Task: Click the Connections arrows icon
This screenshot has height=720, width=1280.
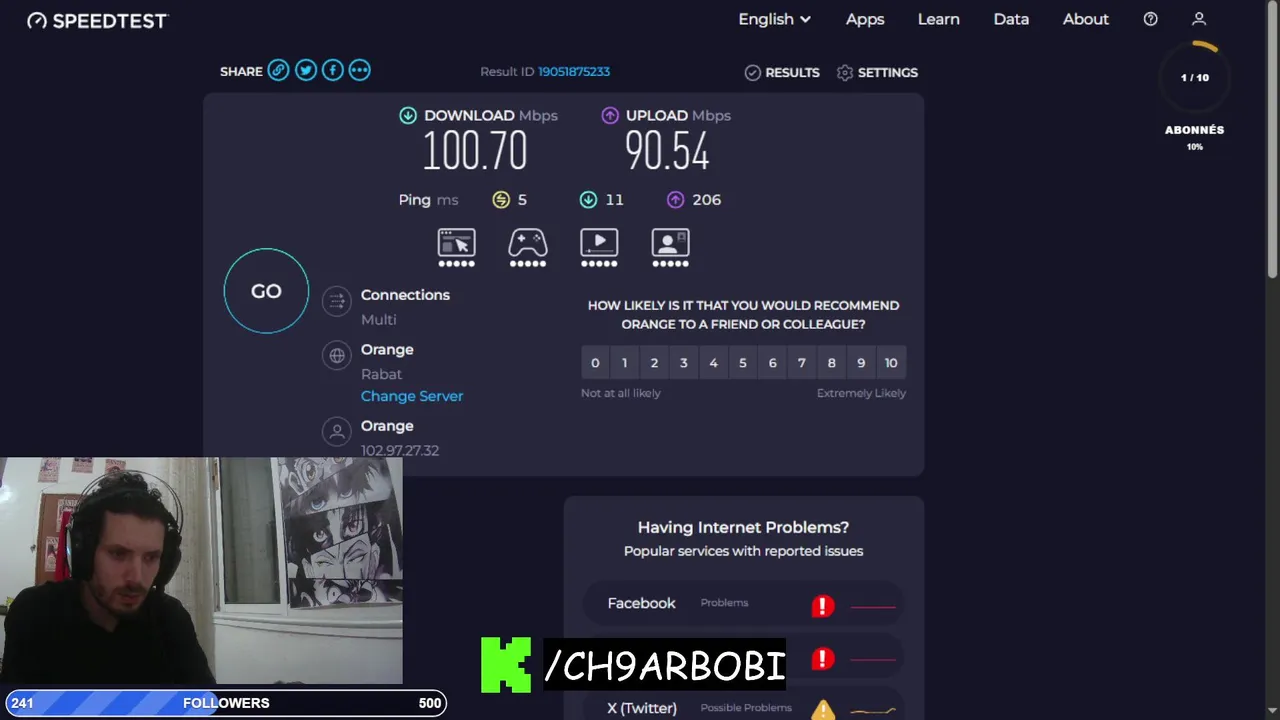Action: click(337, 301)
